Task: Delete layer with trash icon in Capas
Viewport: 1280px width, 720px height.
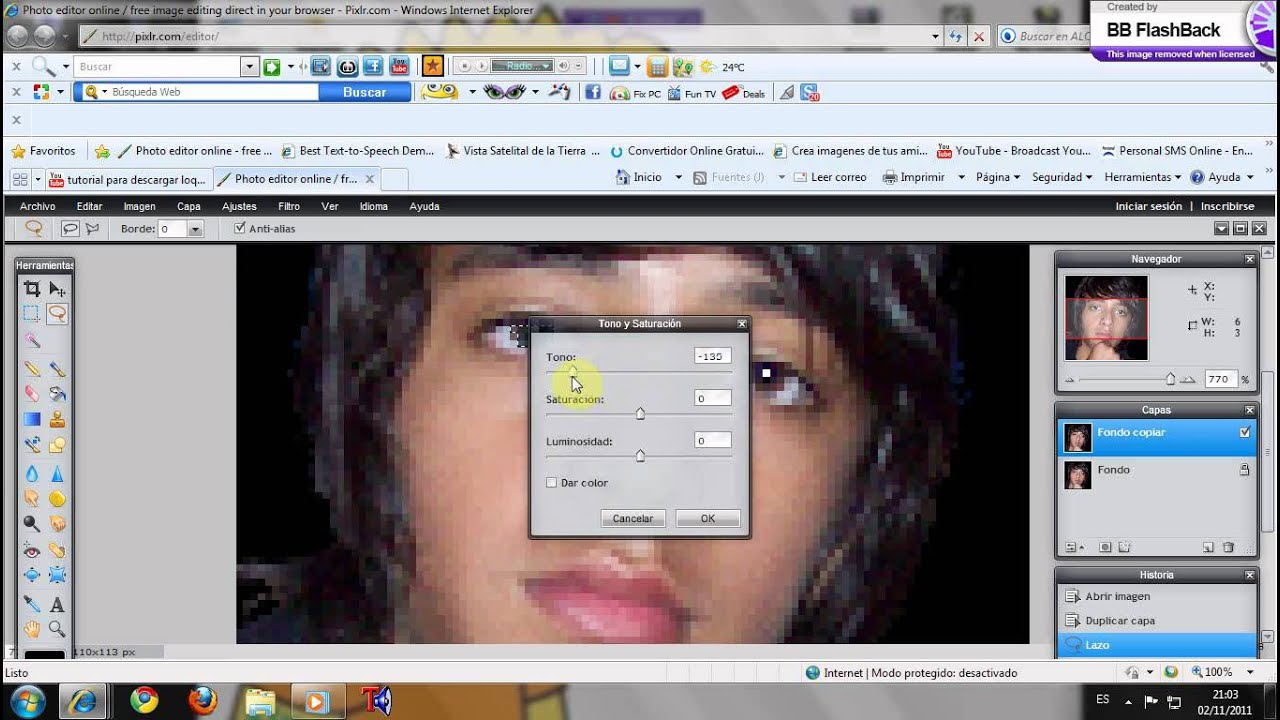Action: 1228,547
